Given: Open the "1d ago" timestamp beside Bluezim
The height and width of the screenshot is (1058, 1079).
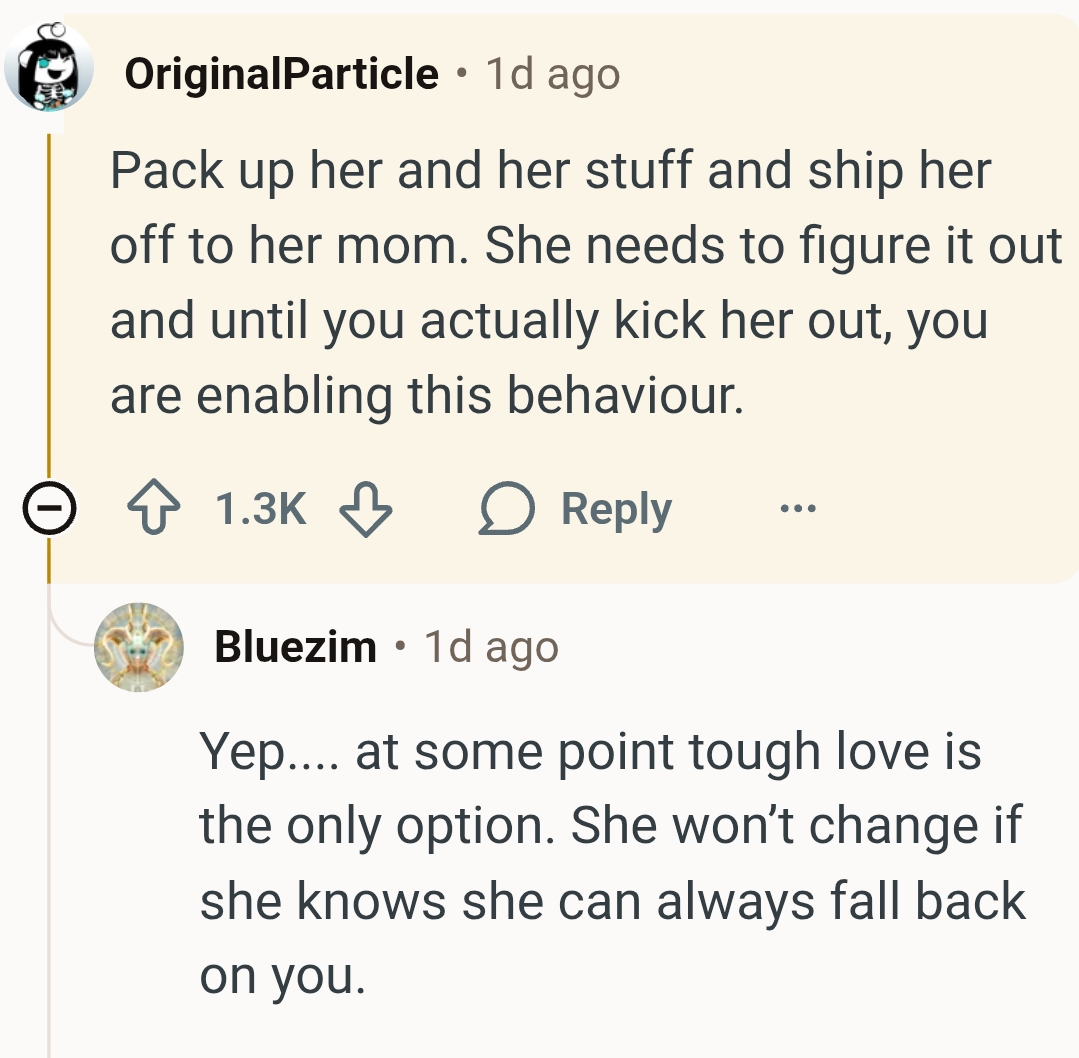Looking at the screenshot, I should click(491, 647).
